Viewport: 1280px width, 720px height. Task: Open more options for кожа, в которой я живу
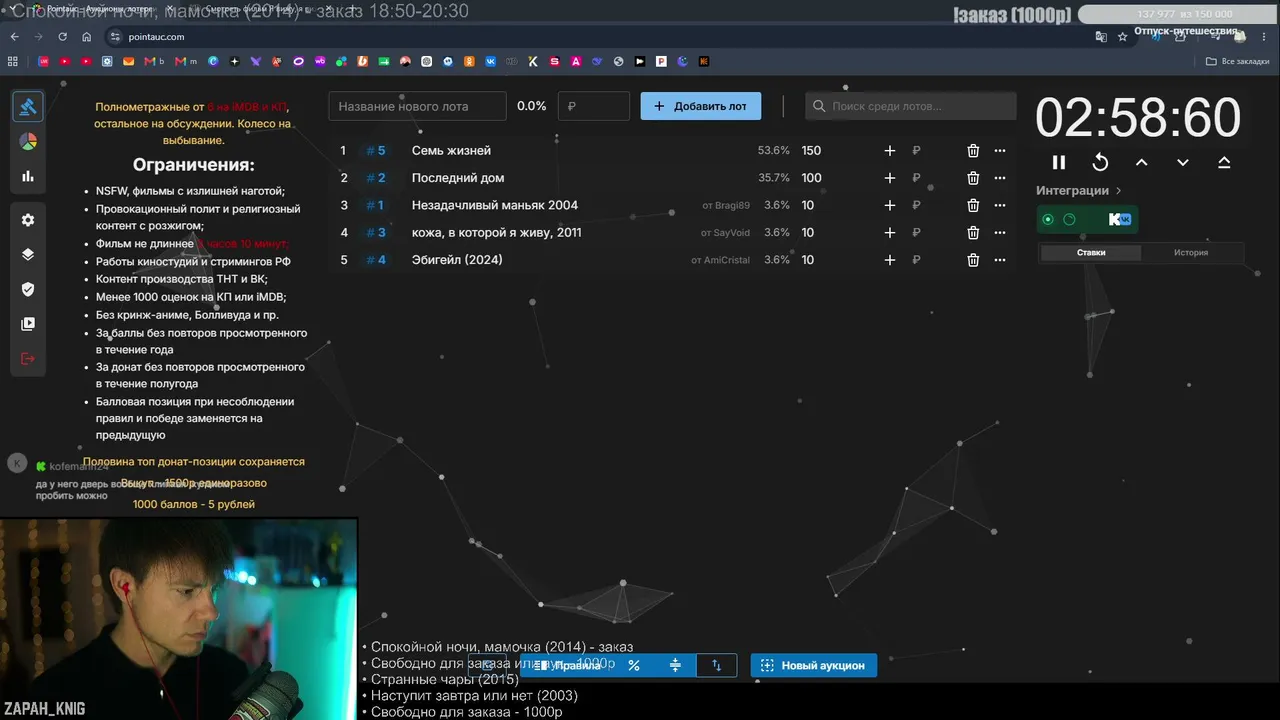point(1000,233)
